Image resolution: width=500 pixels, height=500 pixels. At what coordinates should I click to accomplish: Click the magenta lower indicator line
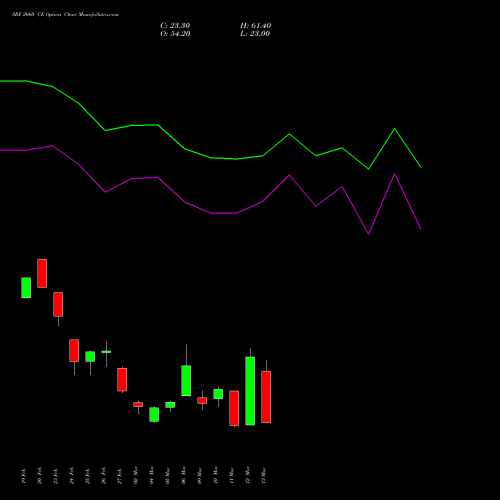pos(210,213)
